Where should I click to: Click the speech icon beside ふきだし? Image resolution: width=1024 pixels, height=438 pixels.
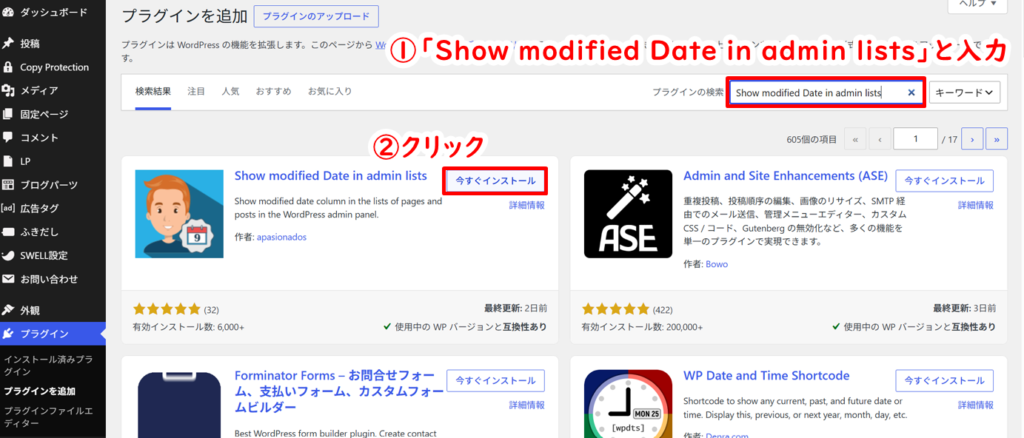coord(8,232)
